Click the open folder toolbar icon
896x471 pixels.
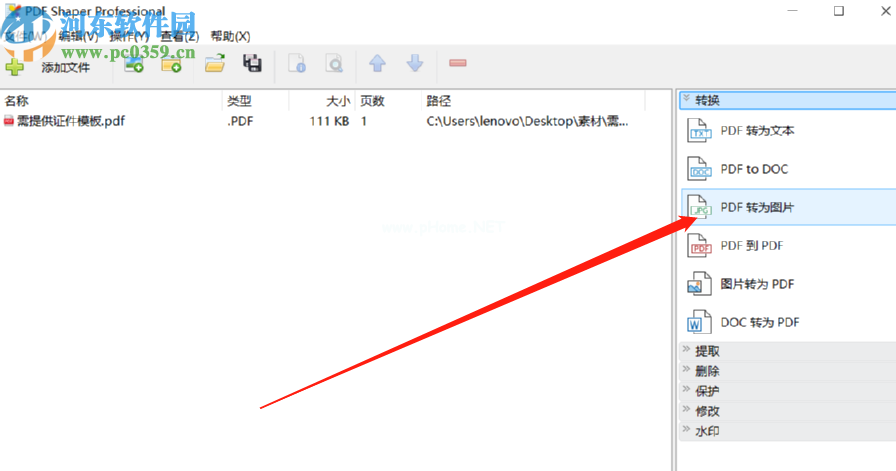tap(214, 65)
